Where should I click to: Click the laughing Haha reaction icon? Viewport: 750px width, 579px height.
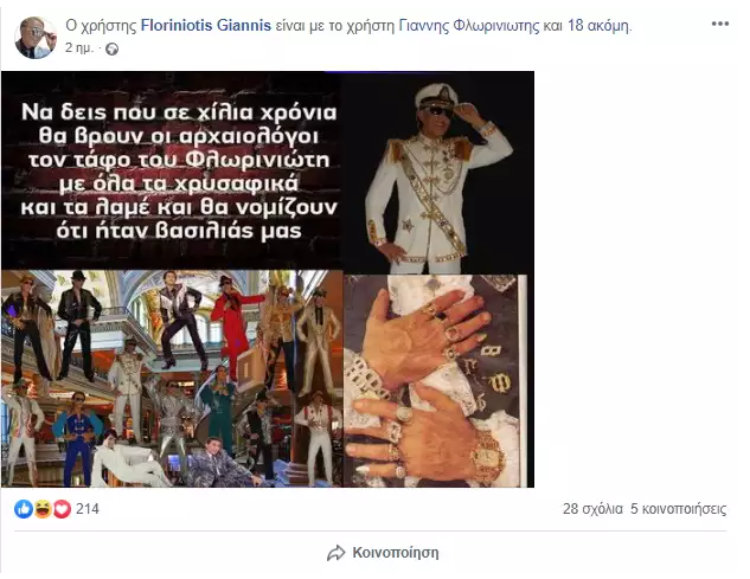click(43, 509)
